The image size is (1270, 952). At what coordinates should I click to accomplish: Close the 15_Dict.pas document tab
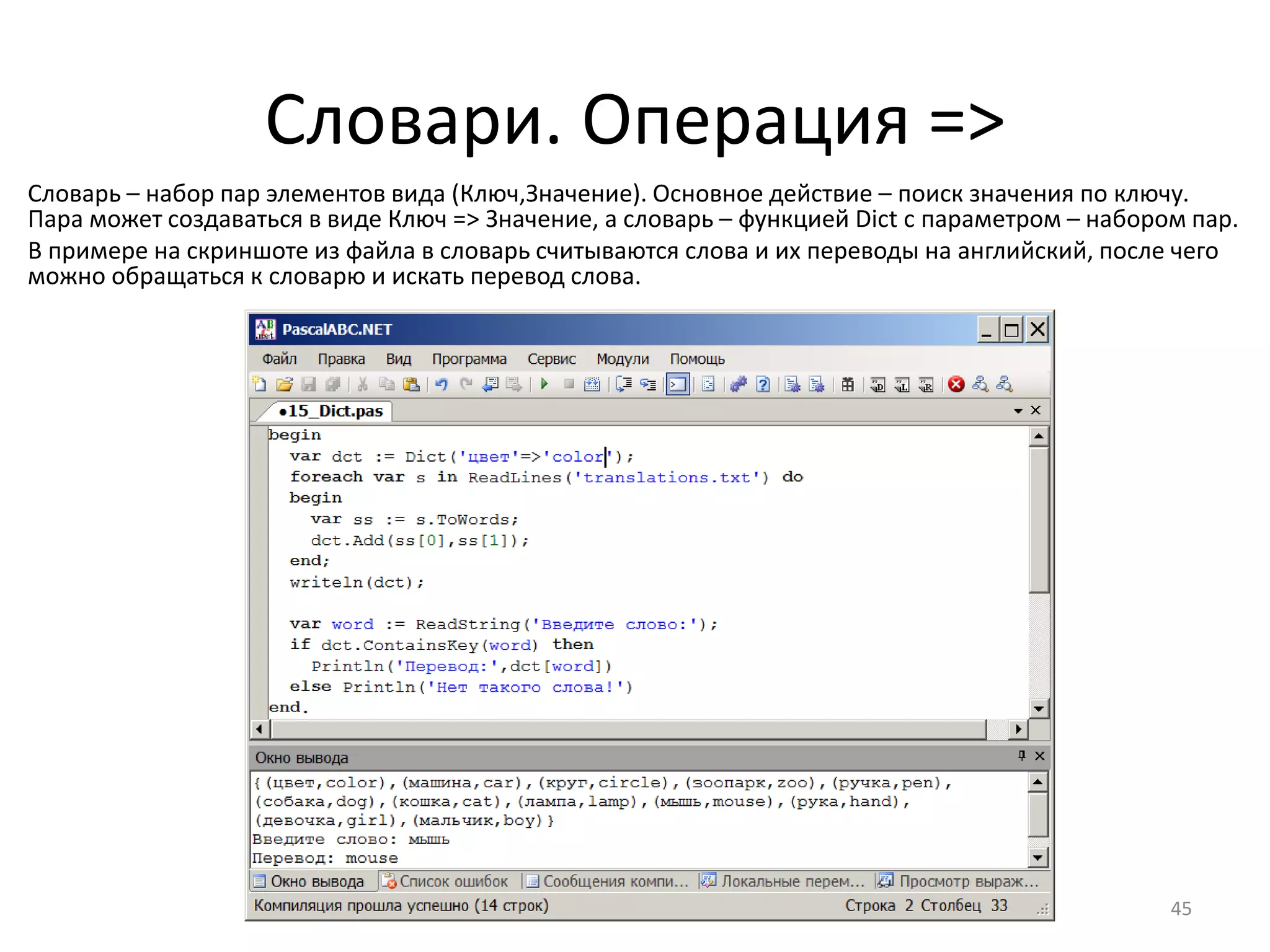click(1035, 410)
